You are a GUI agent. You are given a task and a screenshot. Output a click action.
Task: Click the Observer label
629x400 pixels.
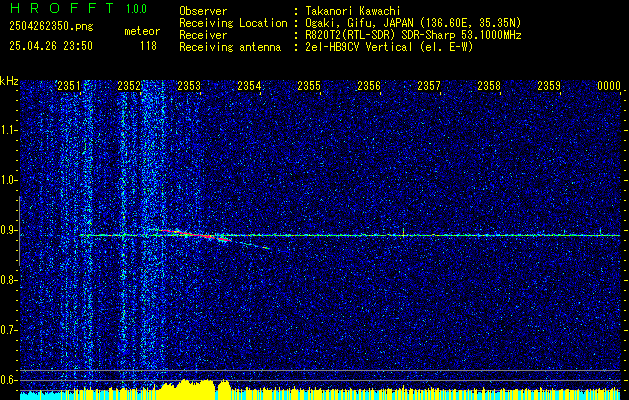(203, 11)
